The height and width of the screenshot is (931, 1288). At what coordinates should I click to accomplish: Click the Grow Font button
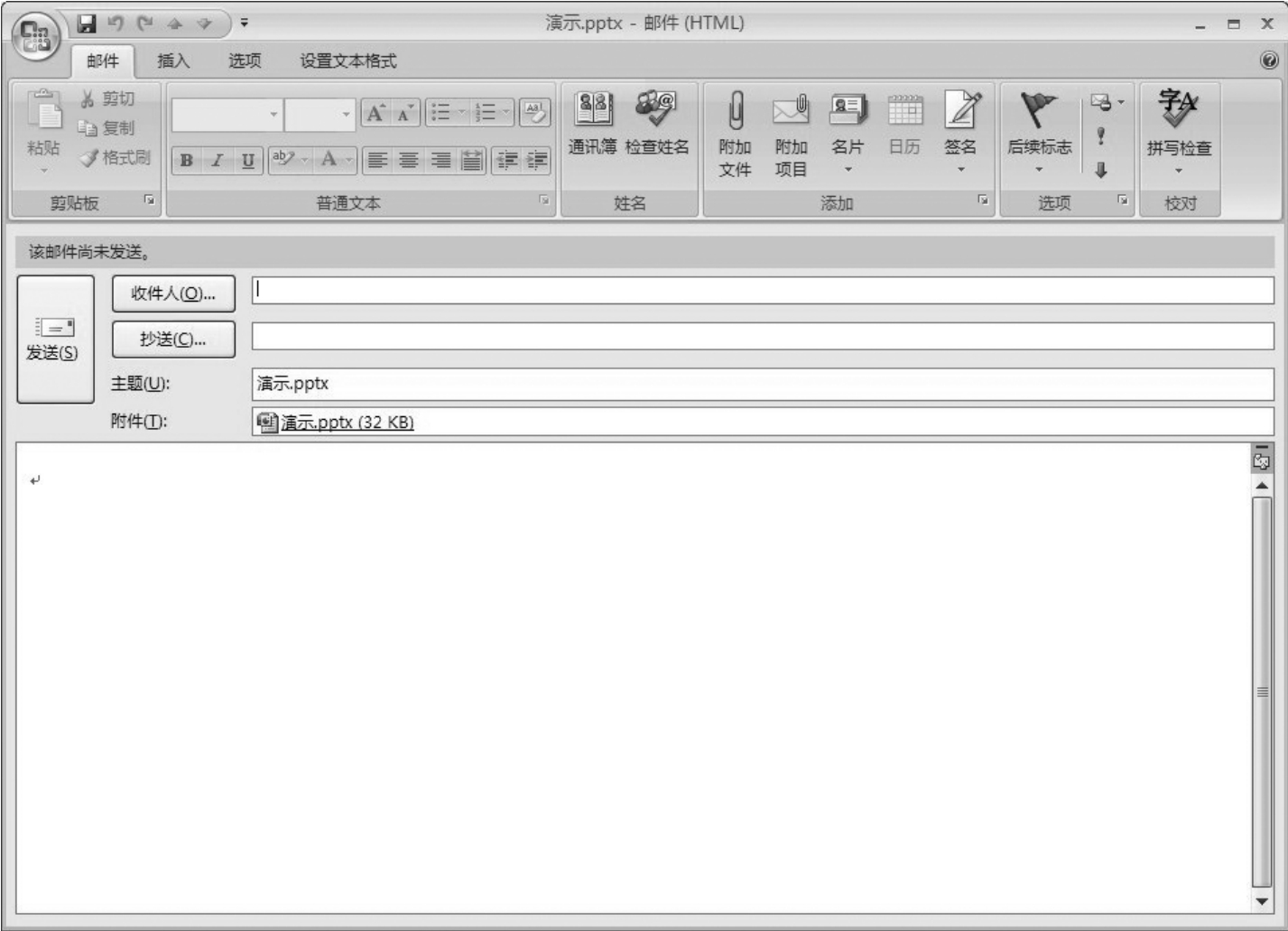point(375,113)
